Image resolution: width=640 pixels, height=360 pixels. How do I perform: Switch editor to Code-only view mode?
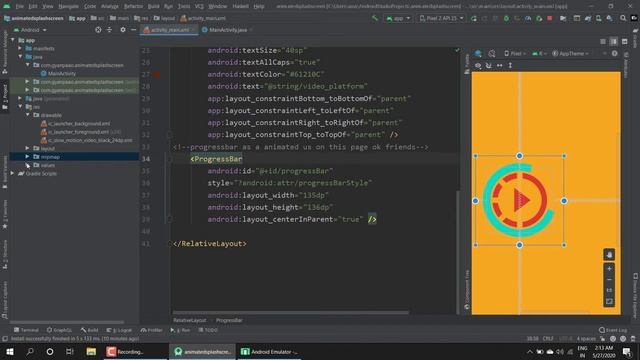click(x=603, y=41)
